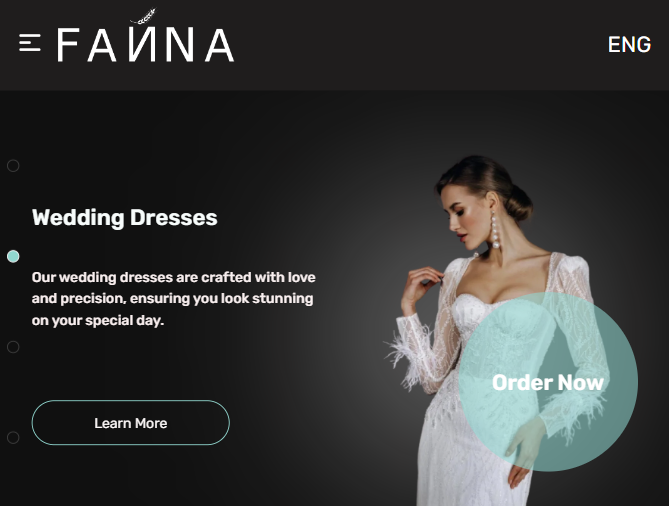Switch site language via ENG
The width and height of the screenshot is (669, 506).
629,44
